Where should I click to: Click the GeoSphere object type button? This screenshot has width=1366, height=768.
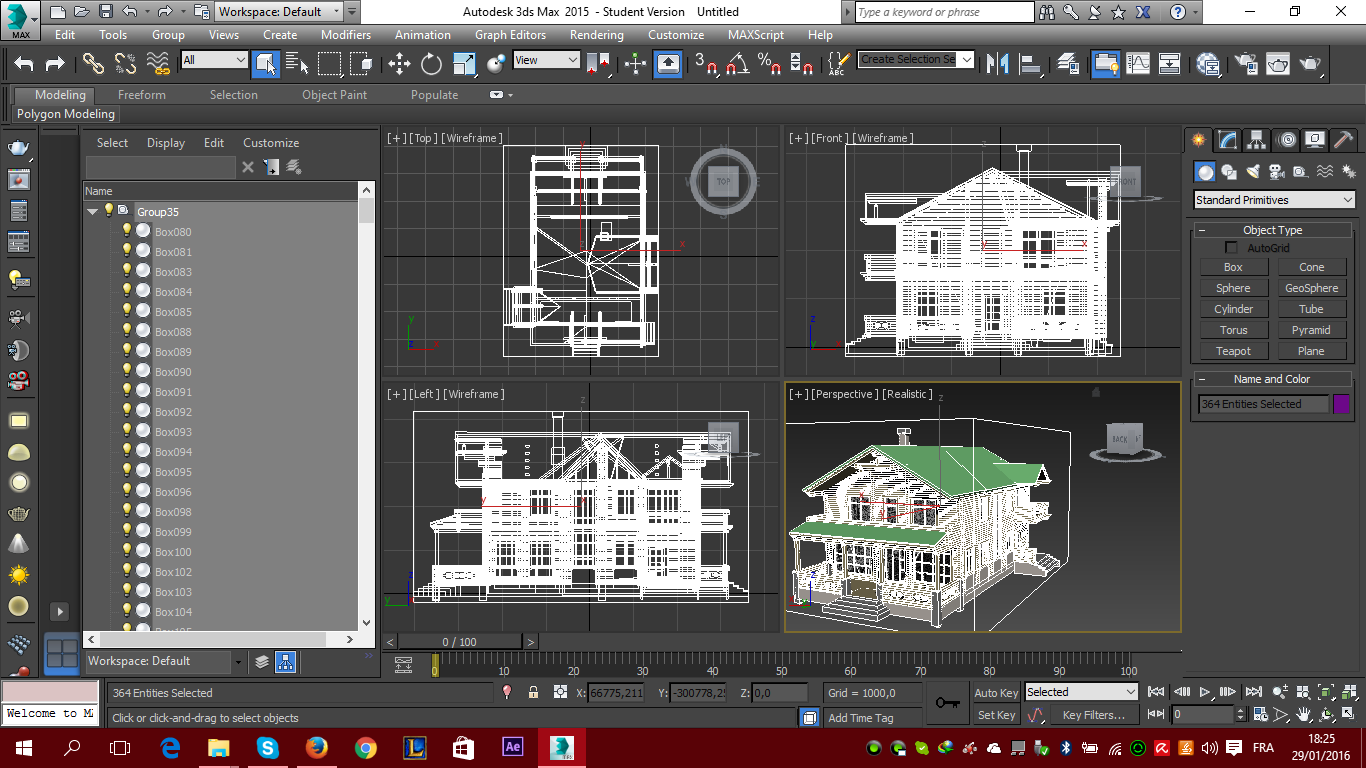[x=1311, y=288]
